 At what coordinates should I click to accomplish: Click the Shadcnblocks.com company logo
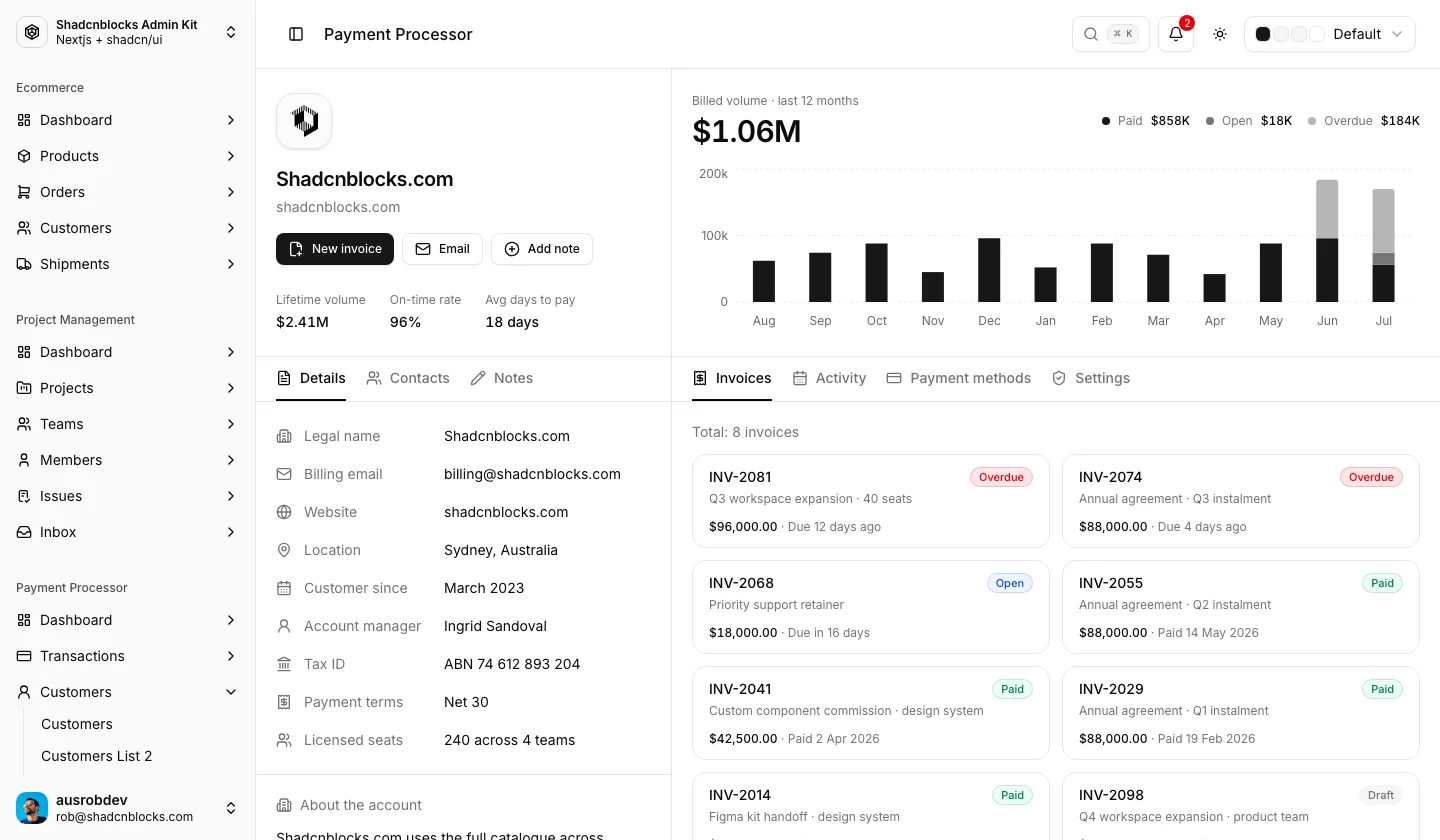(304, 121)
